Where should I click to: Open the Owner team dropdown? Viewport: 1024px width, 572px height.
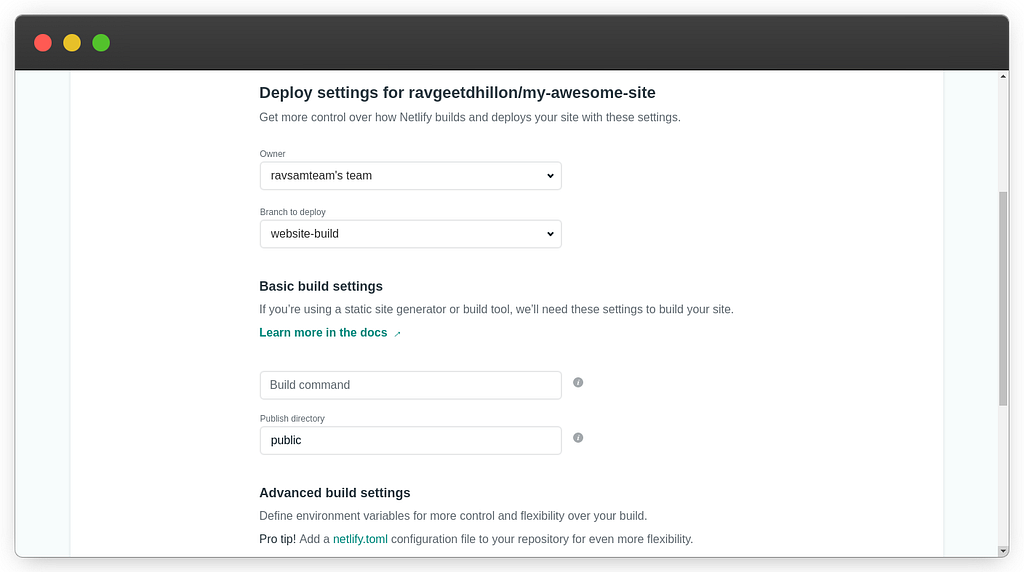tap(410, 176)
